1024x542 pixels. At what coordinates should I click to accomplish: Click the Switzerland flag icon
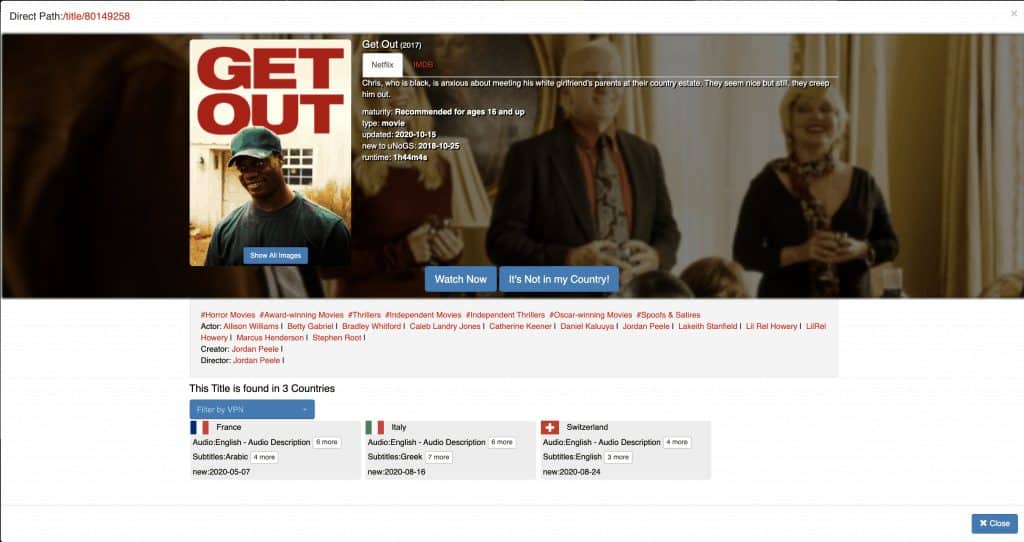550,428
